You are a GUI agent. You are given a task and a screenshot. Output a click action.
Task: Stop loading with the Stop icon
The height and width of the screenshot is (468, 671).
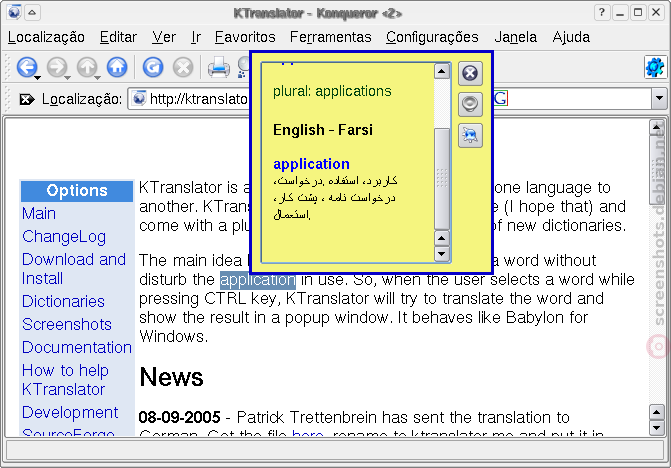(183, 67)
